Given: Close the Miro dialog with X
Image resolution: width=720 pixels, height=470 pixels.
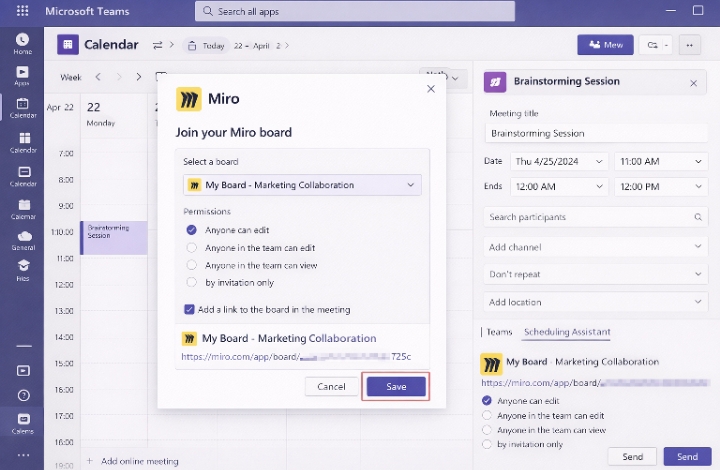Looking at the screenshot, I should click(431, 89).
